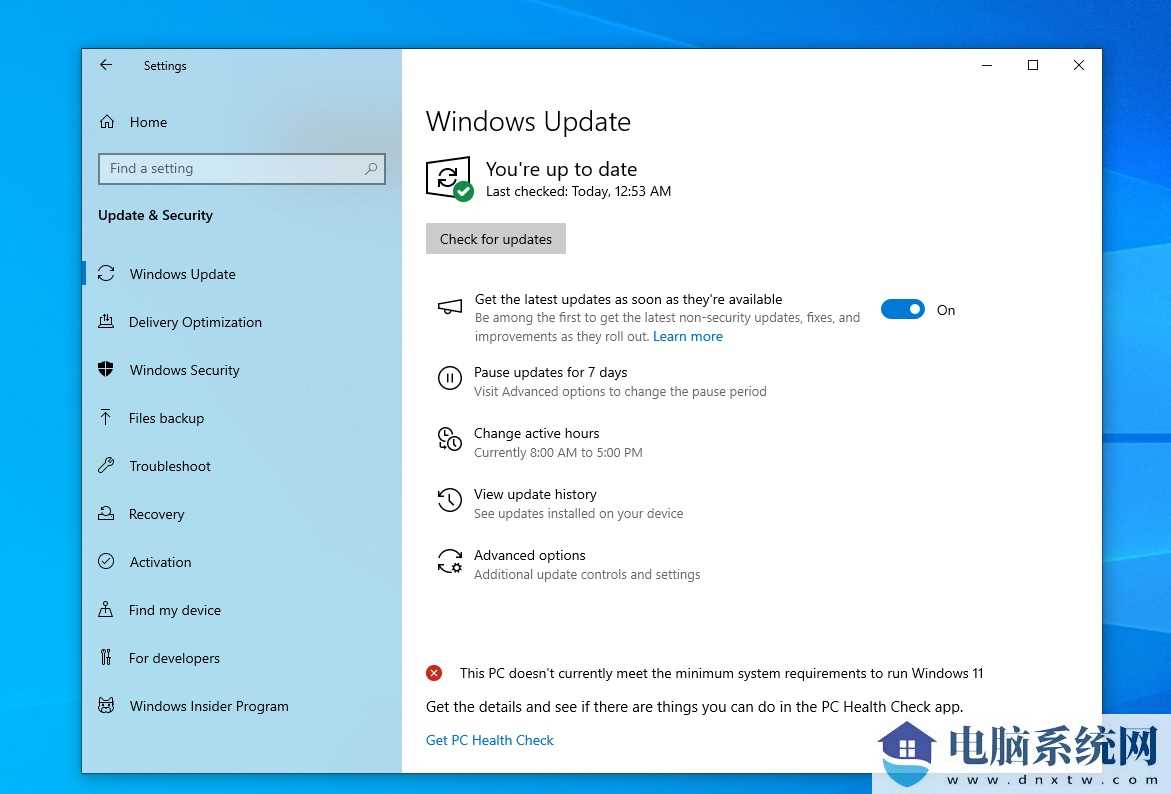Click the Windows Insider Program cat icon
The image size is (1171, 794).
(x=106, y=705)
